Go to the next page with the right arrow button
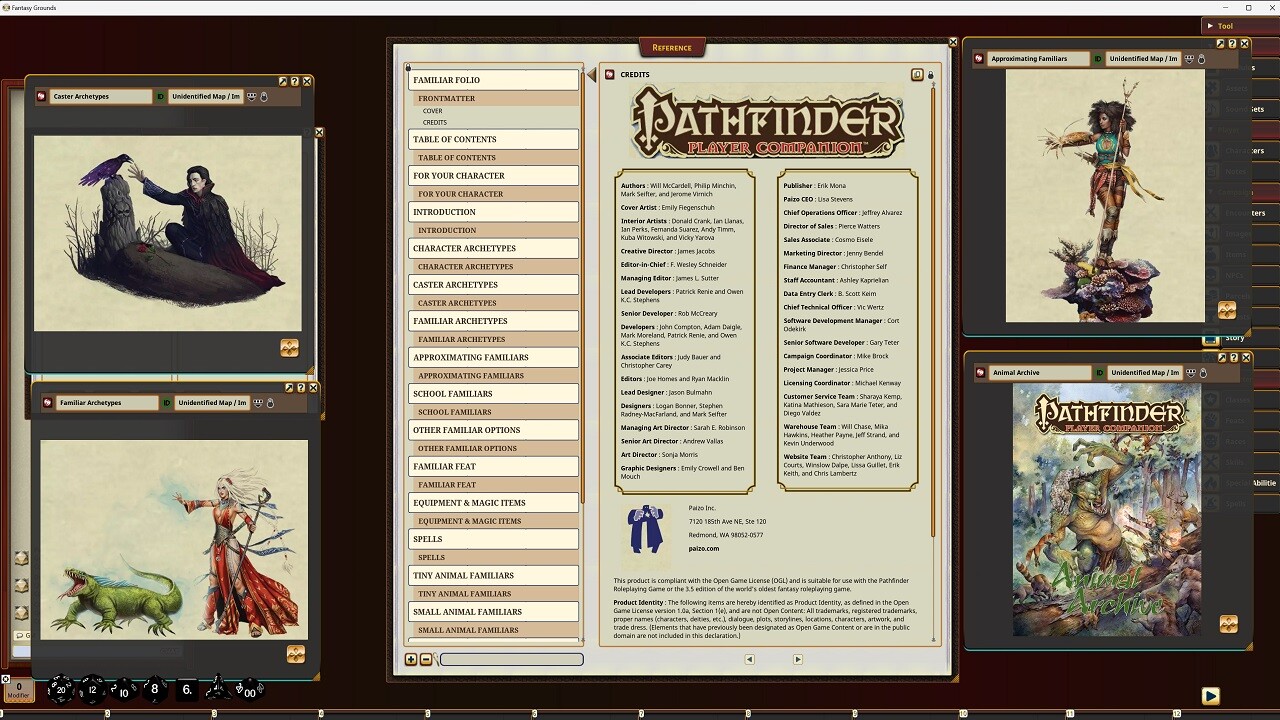Image resolution: width=1280 pixels, height=720 pixels. coord(797,659)
